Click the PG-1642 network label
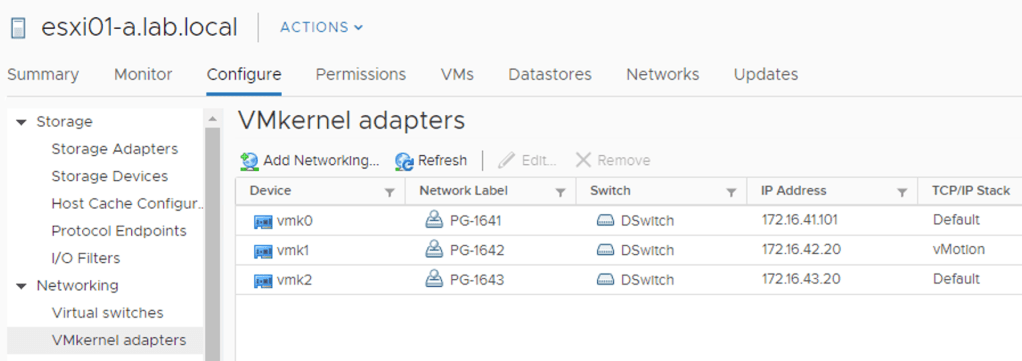 (x=477, y=250)
